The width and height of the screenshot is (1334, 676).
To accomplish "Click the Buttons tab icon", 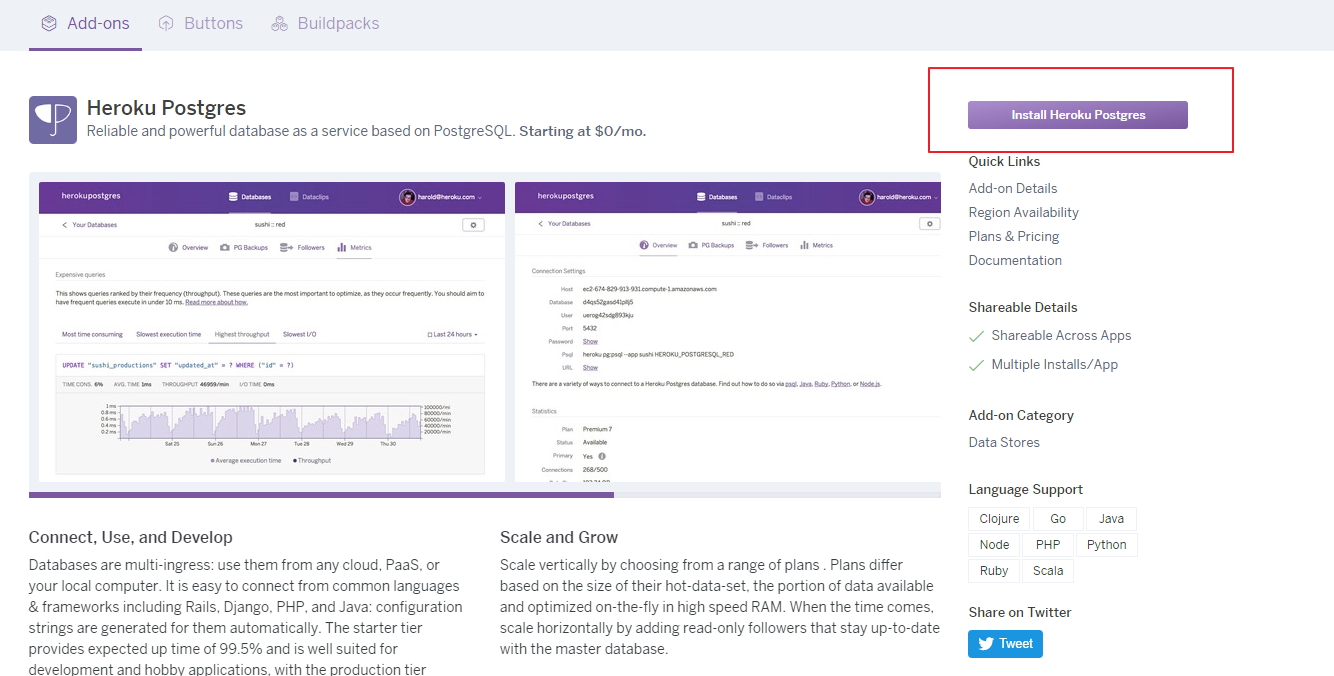I will 166,23.
